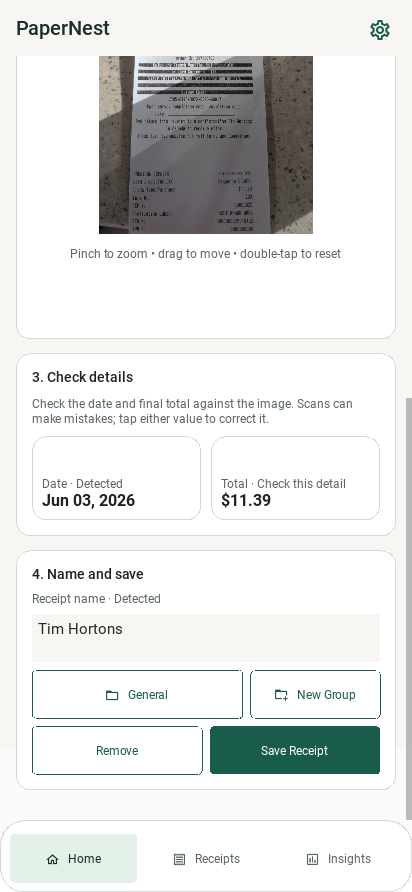Click the PaperNest app title
Viewport: 412px width, 892px height.
(63, 28)
